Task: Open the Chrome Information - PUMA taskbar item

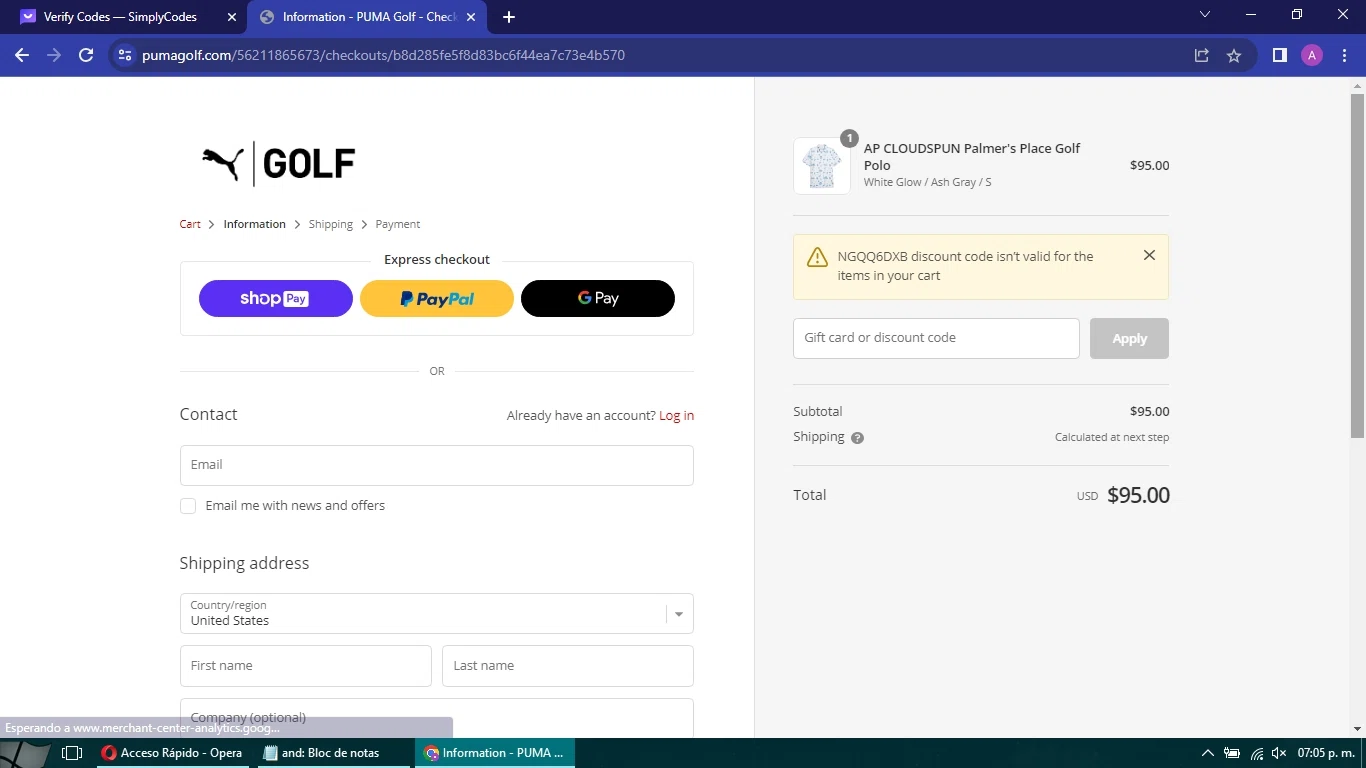Action: (494, 753)
